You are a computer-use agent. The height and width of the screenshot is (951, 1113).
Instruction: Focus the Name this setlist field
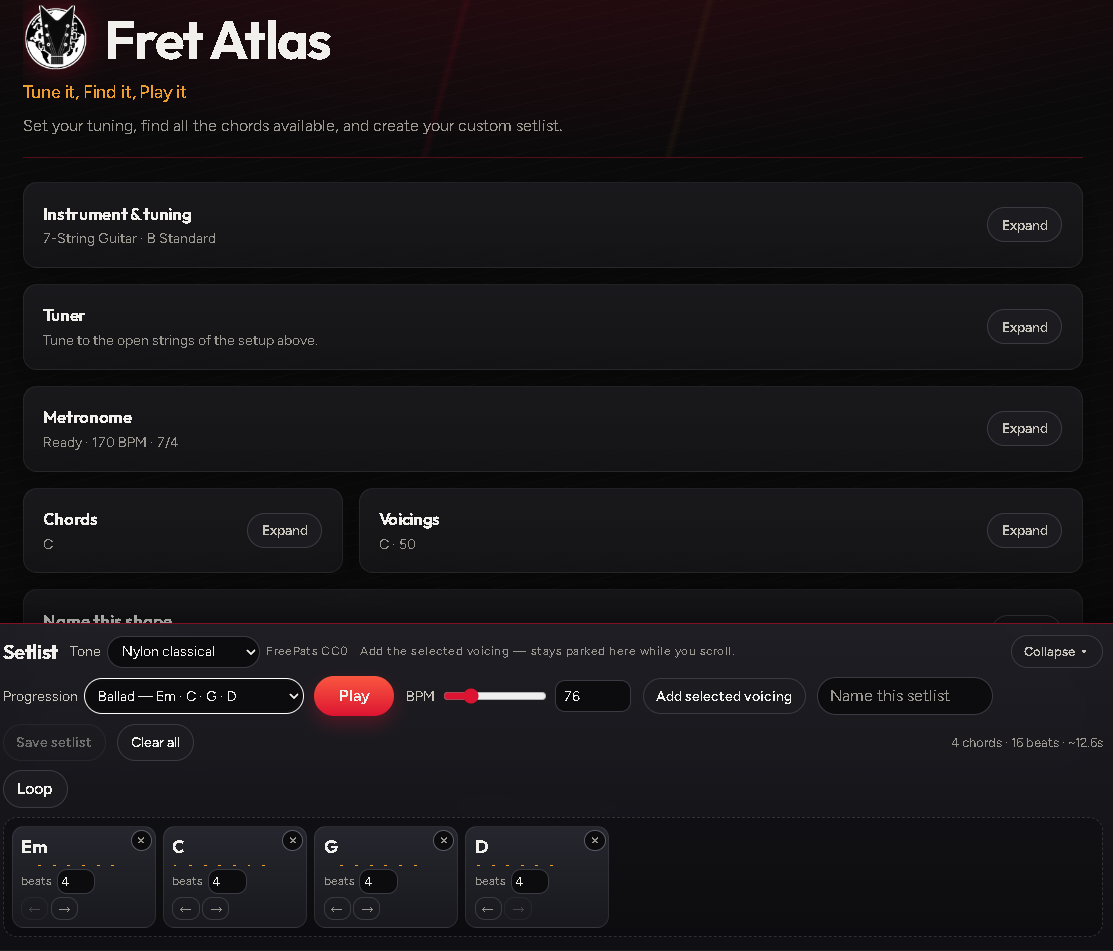coord(904,696)
